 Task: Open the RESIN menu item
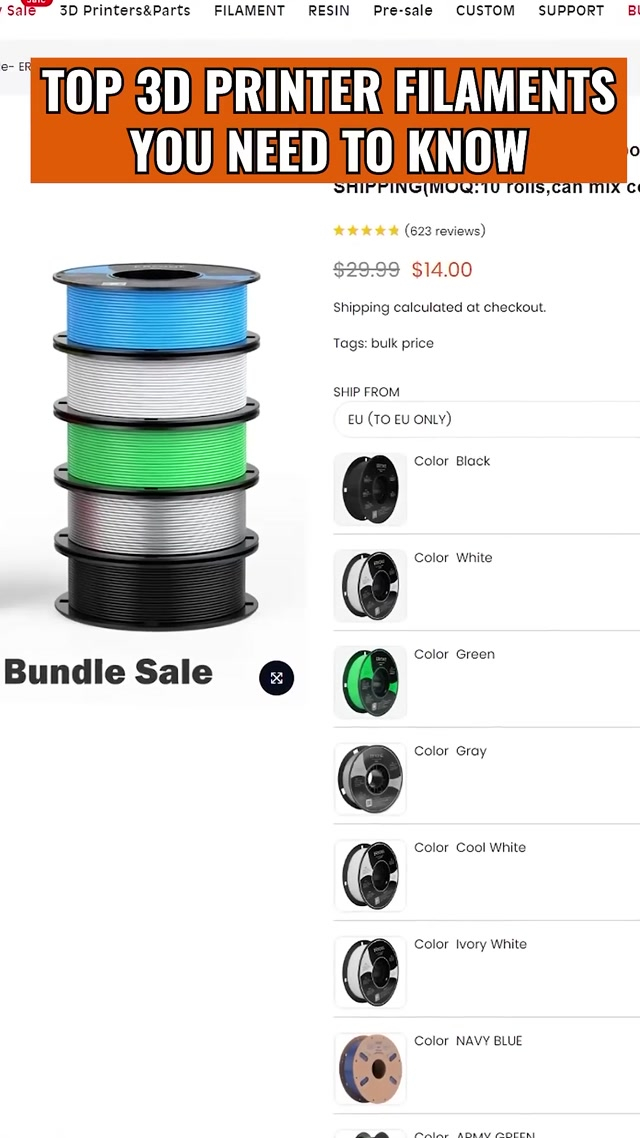coord(329,11)
